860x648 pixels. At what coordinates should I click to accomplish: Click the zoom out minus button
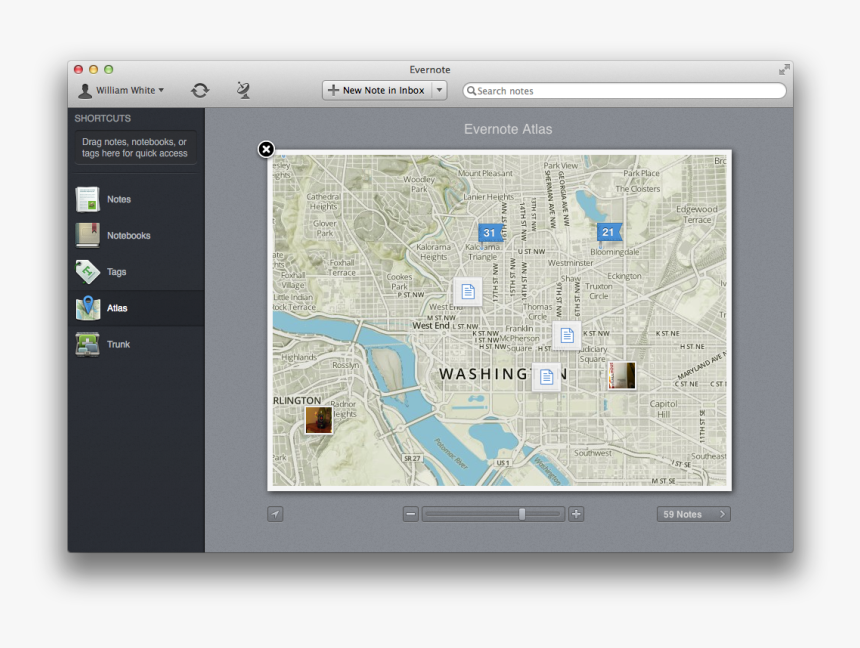pos(410,514)
